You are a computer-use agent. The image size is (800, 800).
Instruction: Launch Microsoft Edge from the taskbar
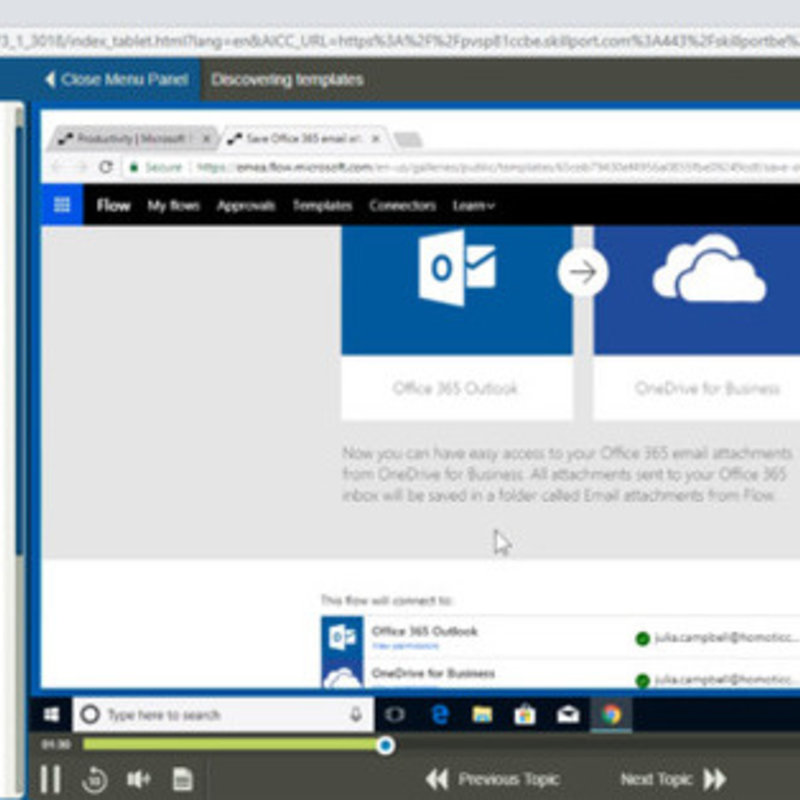click(439, 714)
